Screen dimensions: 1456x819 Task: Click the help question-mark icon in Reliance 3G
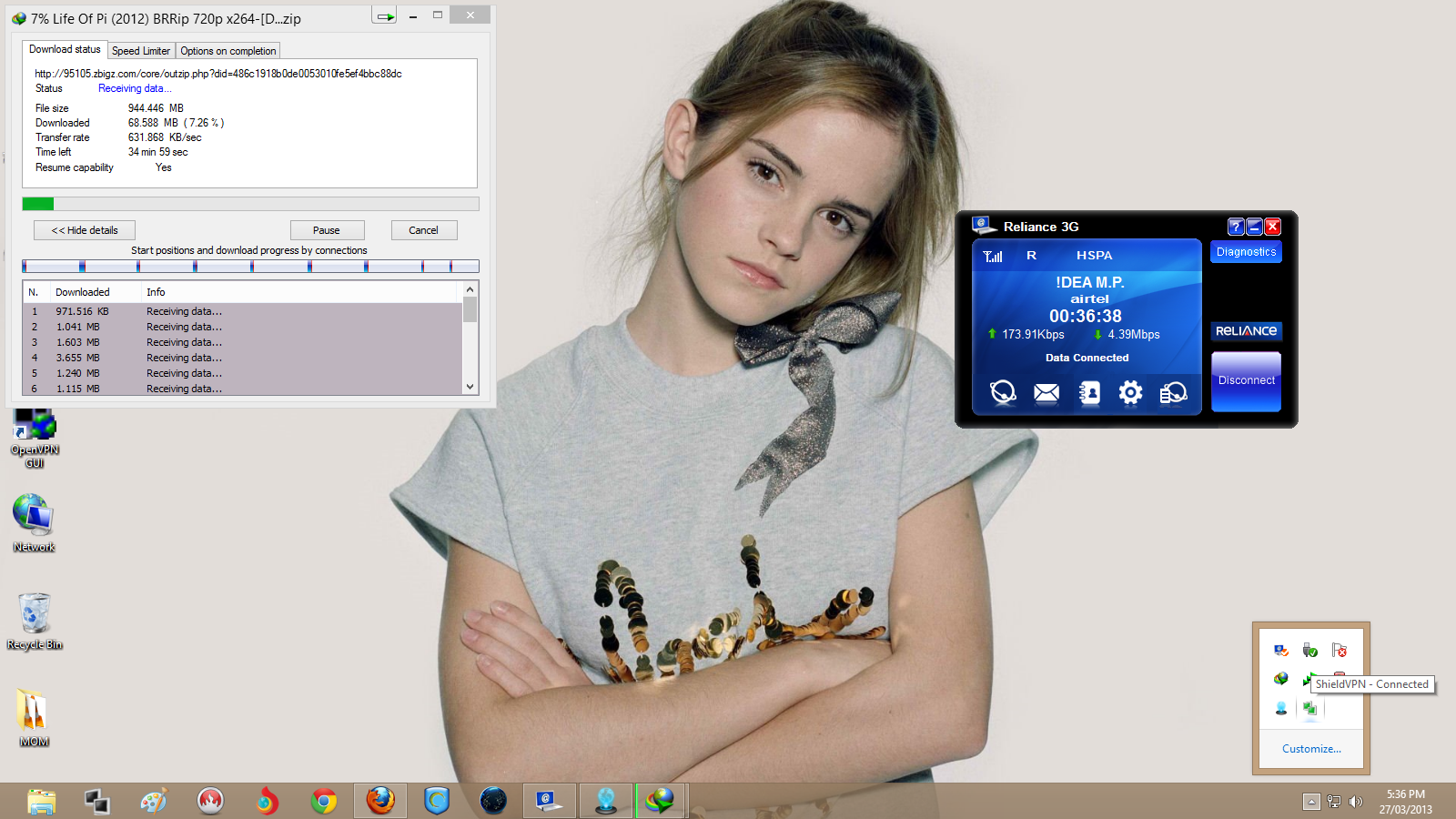coord(1236,227)
